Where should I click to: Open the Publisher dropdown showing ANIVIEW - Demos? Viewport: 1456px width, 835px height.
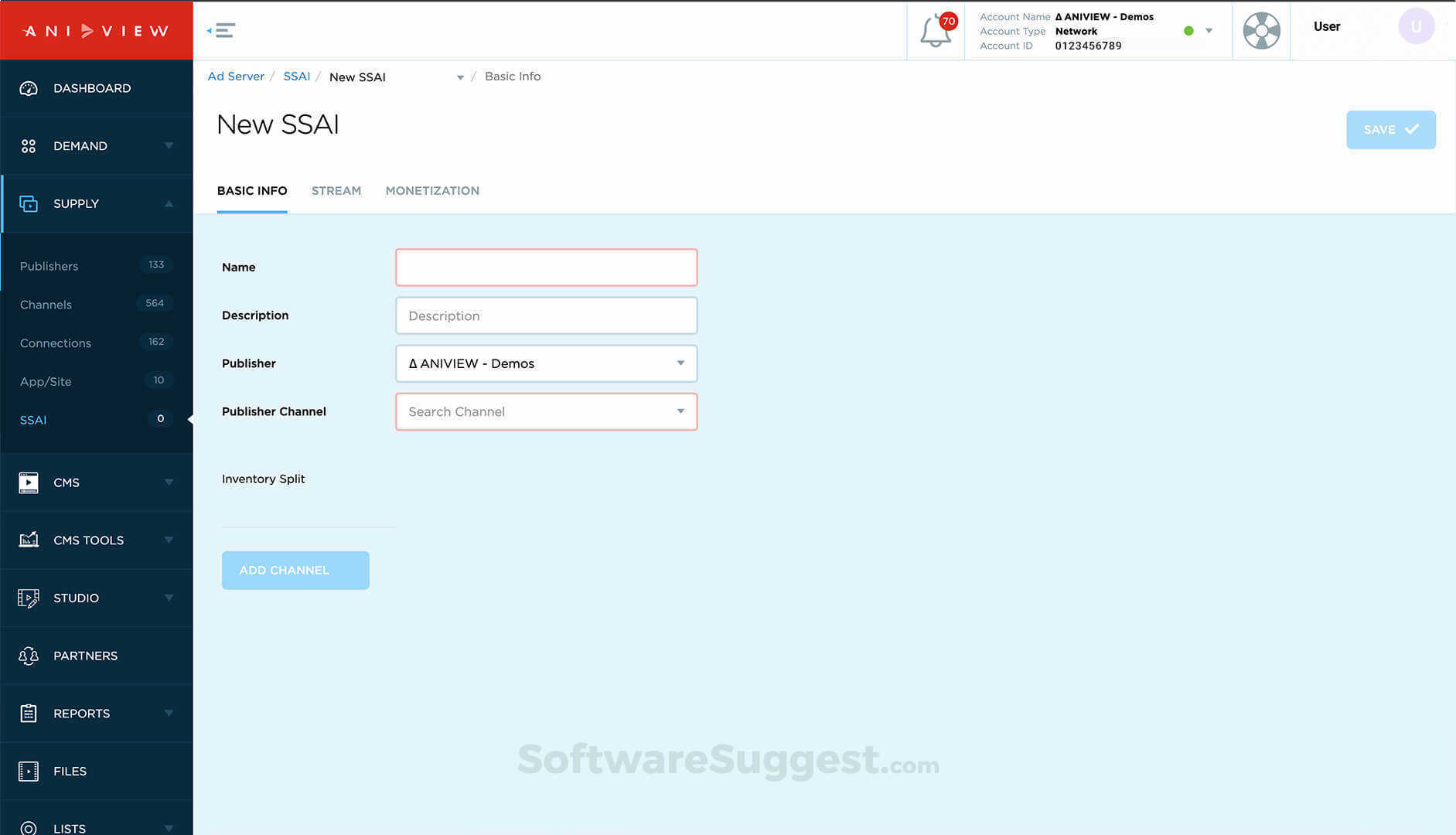[x=545, y=363]
